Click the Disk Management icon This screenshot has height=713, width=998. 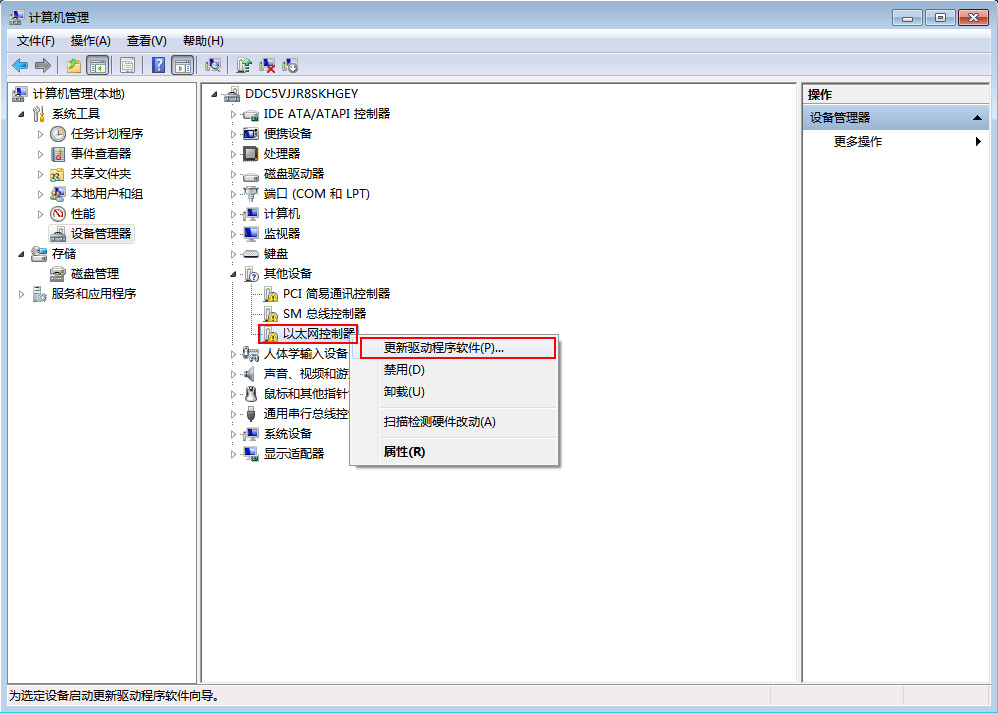tap(58, 274)
